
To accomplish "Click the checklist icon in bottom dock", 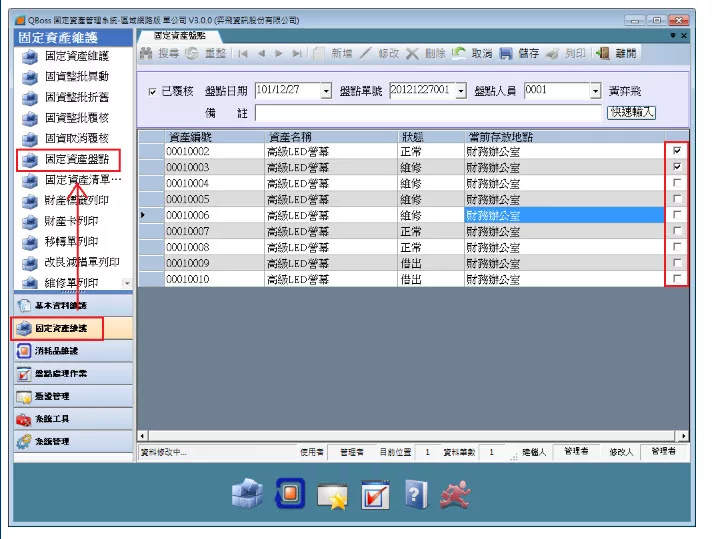I will click(374, 494).
